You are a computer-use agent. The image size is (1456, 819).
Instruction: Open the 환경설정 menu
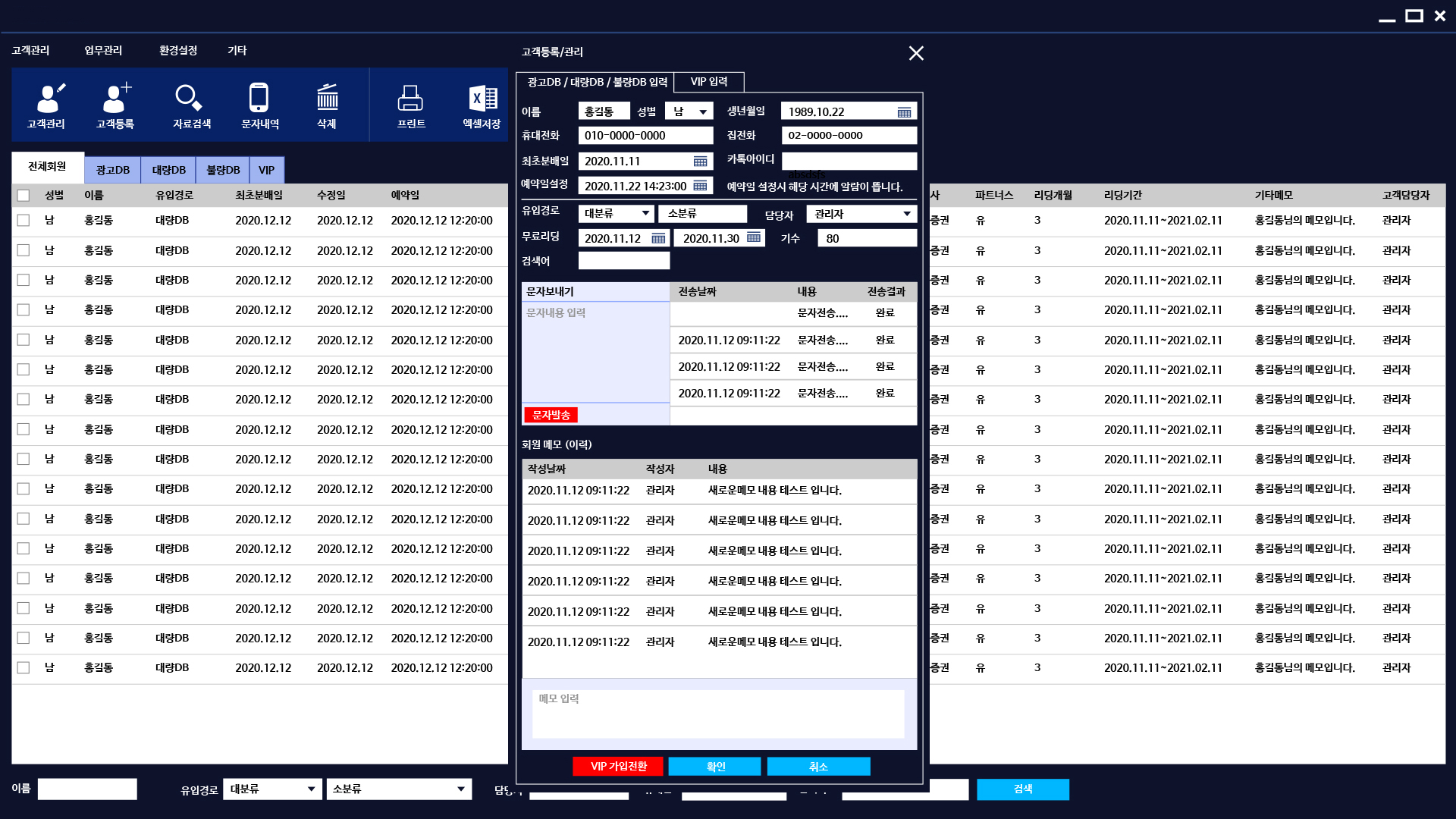(178, 50)
